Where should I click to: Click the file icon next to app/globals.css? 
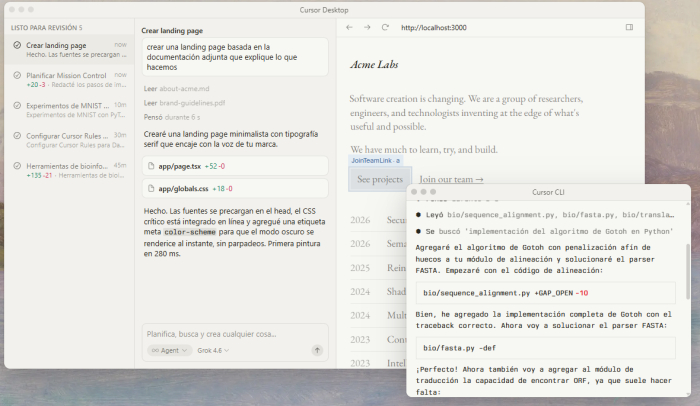(x=151, y=188)
